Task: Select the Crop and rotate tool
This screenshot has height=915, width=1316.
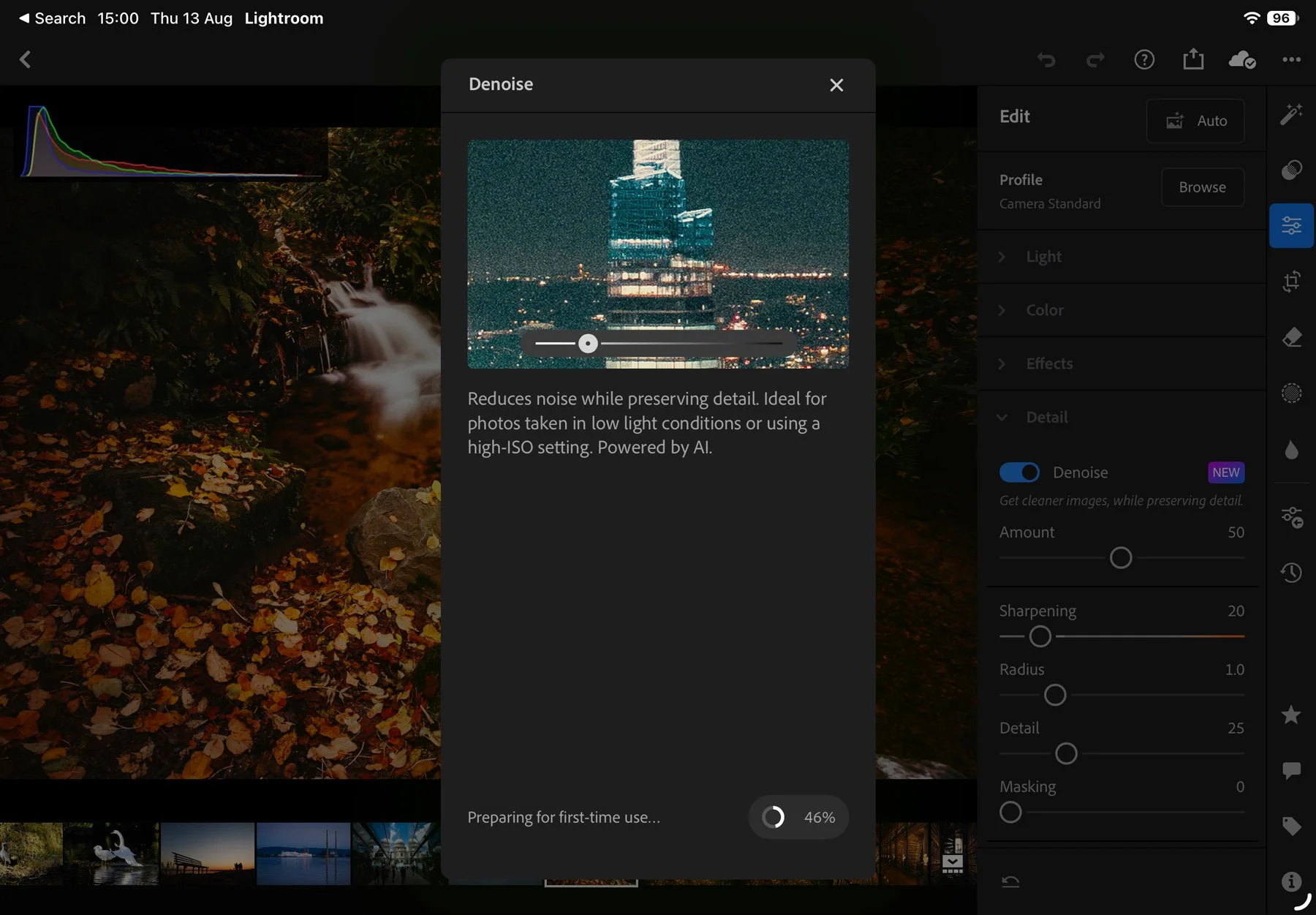Action: pos(1291,282)
